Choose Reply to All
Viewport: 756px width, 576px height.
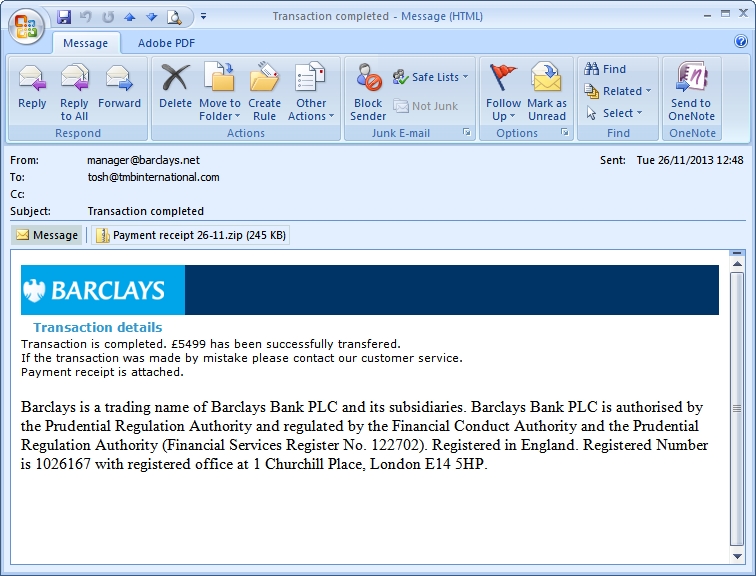[74, 92]
